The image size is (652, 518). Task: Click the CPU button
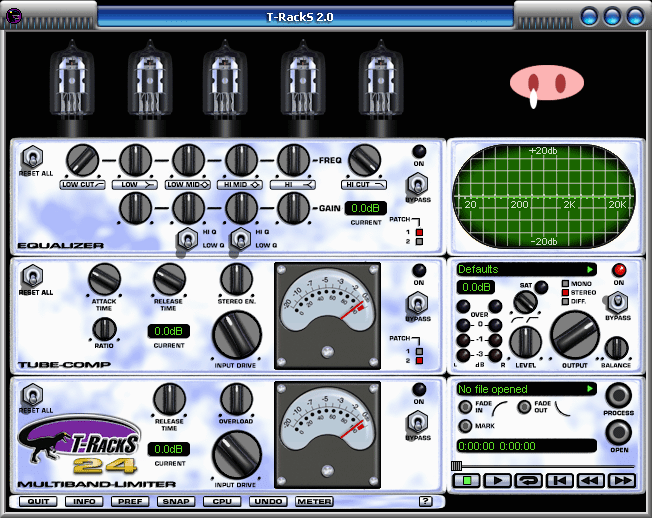pos(222,501)
